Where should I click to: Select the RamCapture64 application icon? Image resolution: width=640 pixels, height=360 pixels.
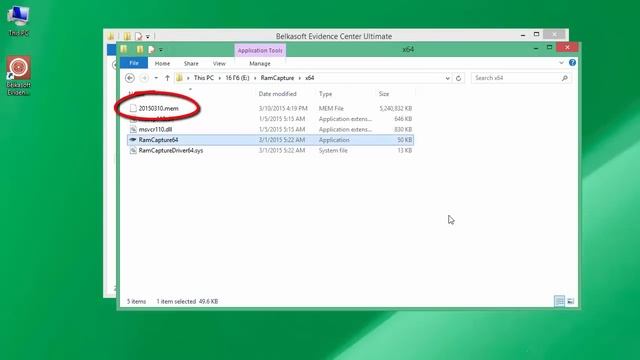(133, 140)
